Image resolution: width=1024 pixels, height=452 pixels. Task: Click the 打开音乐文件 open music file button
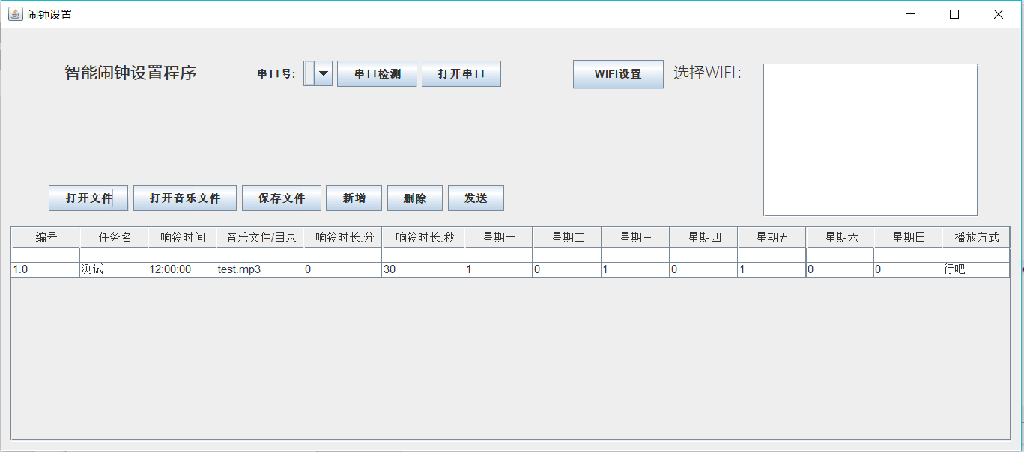185,198
